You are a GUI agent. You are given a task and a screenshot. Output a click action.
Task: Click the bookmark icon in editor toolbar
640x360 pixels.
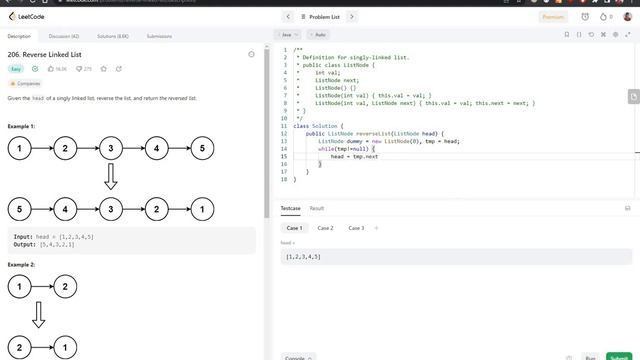(567, 35)
